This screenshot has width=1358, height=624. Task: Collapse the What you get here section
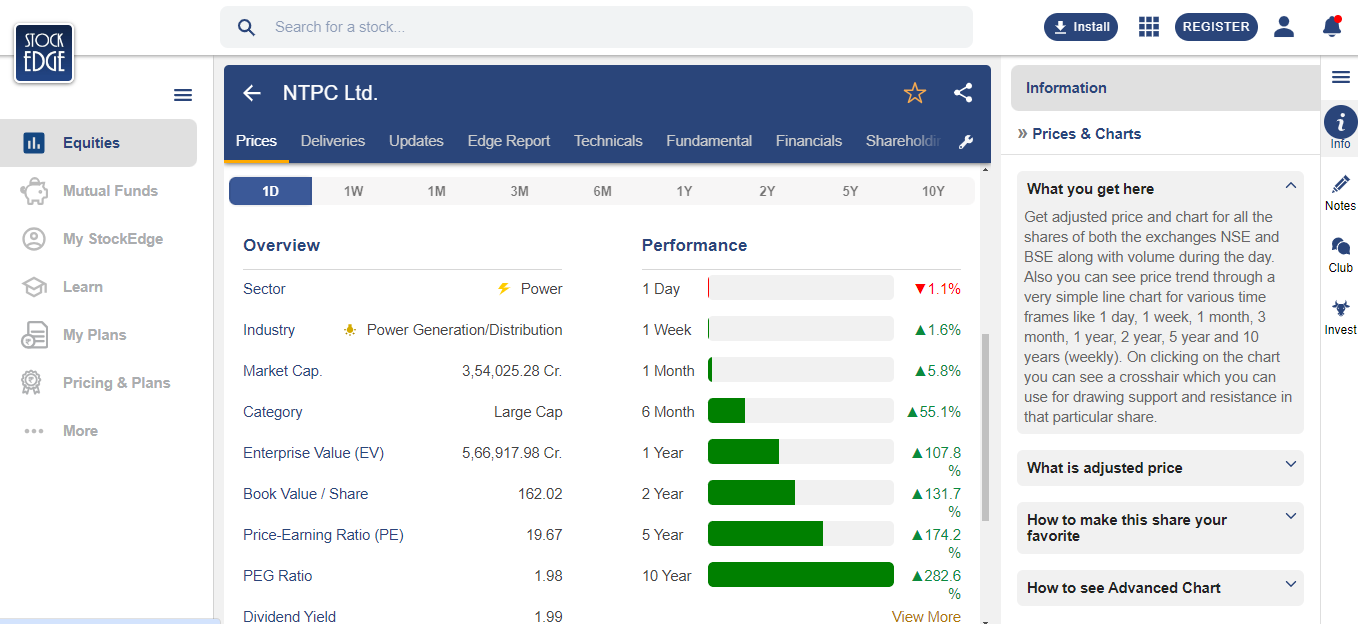pyautogui.click(x=1160, y=188)
